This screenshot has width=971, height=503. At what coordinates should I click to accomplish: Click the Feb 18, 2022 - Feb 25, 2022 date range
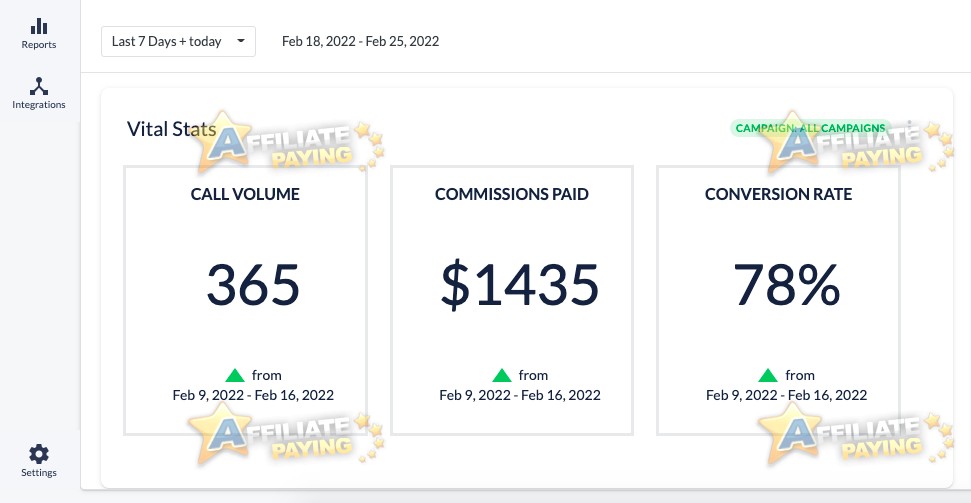(360, 42)
